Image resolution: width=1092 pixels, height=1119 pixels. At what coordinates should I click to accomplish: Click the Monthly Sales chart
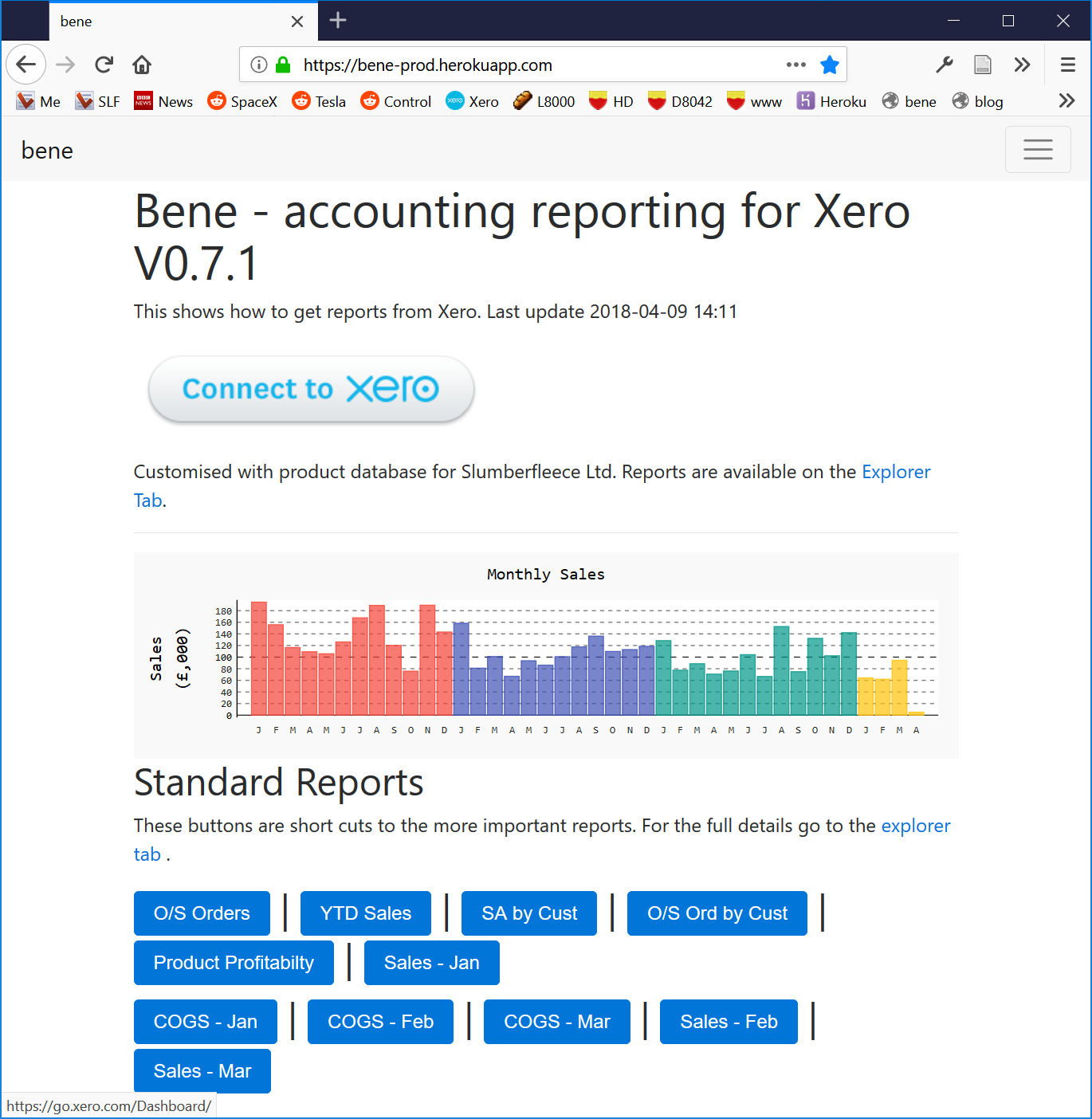[x=546, y=655]
